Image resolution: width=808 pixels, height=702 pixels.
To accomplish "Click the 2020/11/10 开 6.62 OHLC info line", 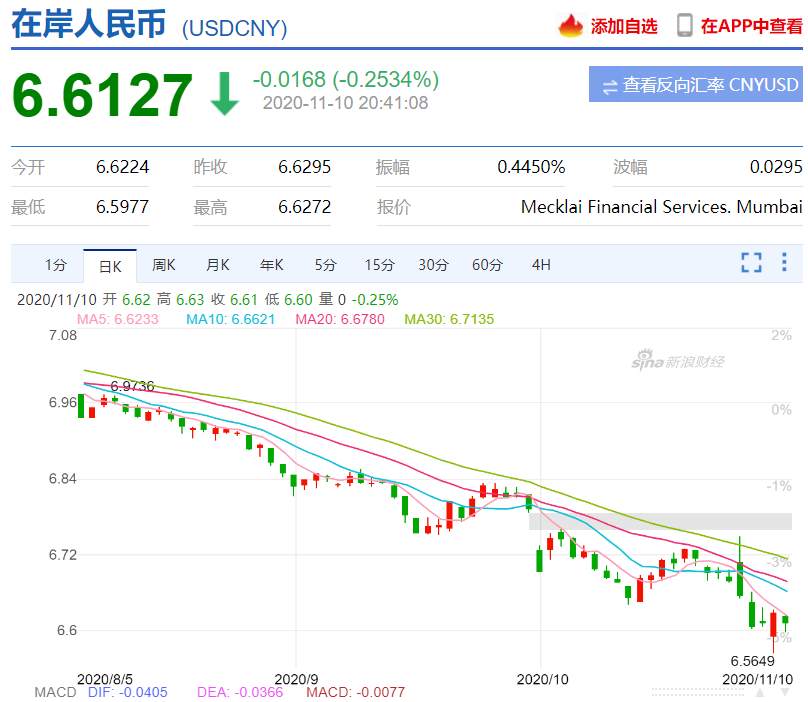I will [x=208, y=299].
